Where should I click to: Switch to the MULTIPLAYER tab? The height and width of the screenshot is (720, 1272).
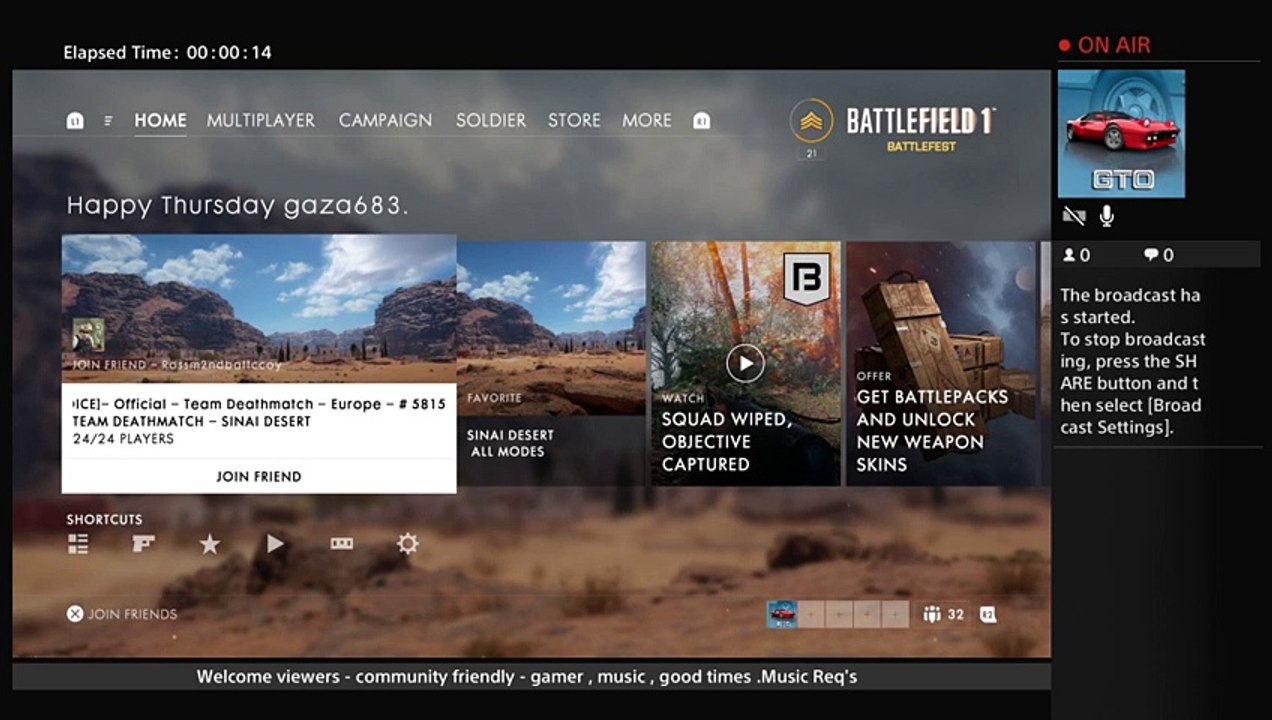pos(261,120)
